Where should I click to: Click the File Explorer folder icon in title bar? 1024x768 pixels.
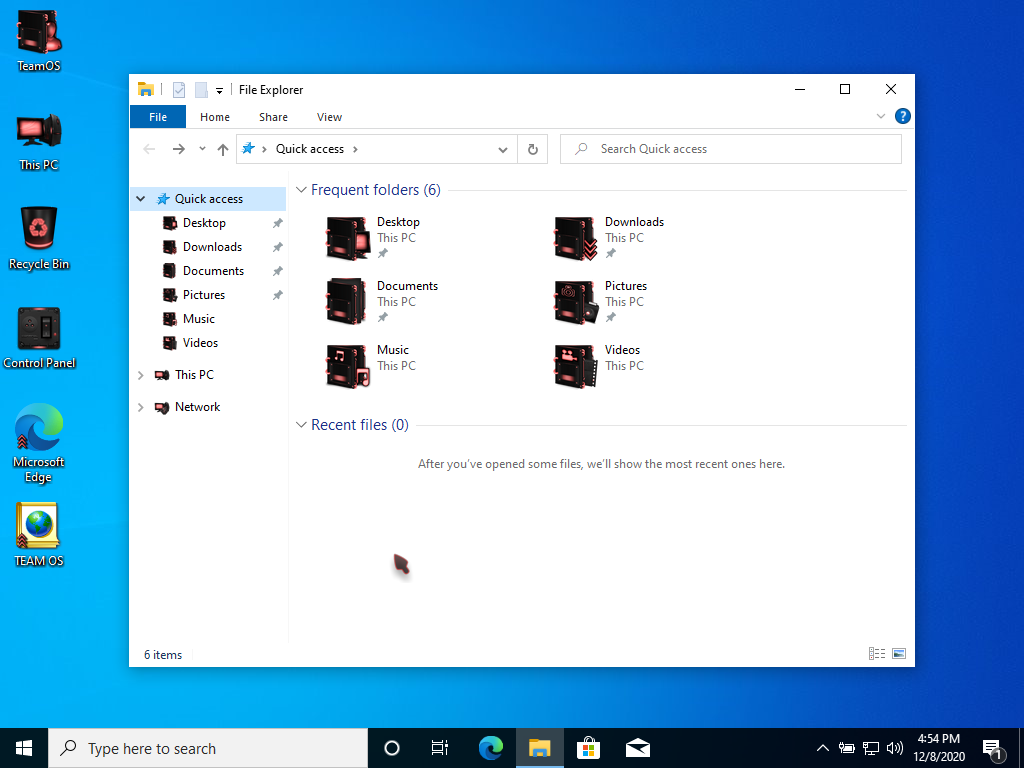(146, 89)
